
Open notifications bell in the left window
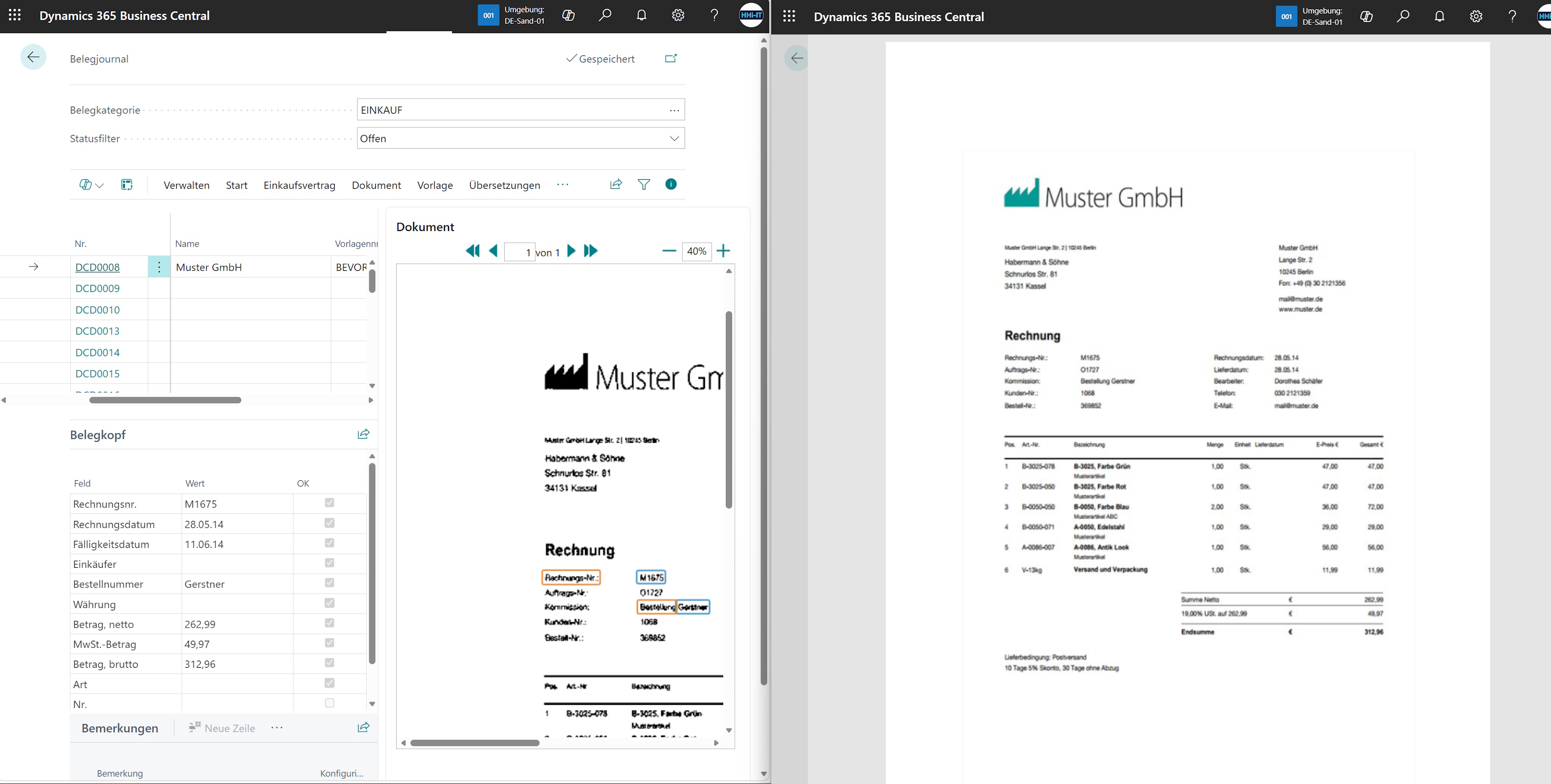click(642, 15)
